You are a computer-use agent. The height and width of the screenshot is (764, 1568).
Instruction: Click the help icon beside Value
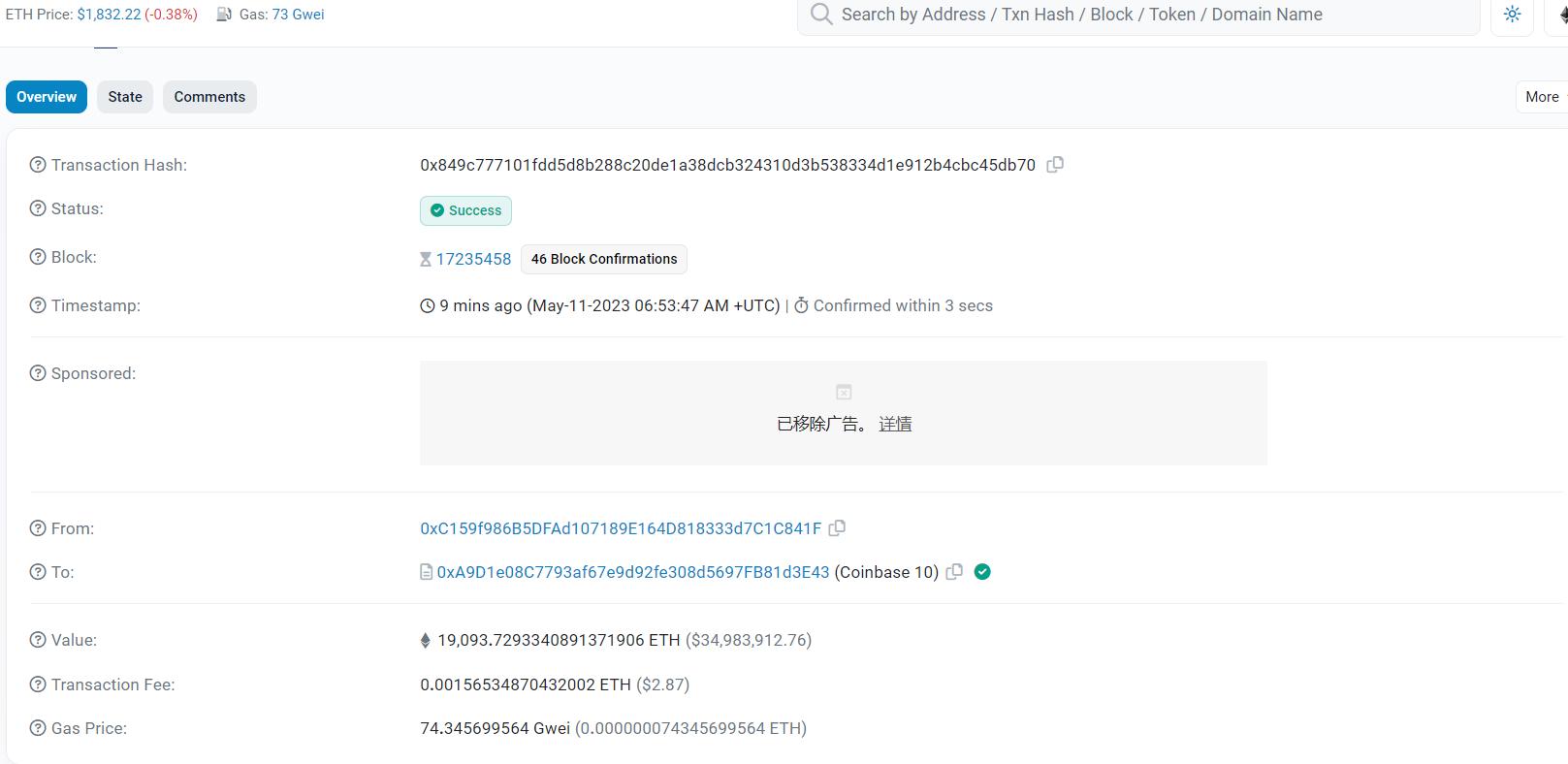point(38,640)
